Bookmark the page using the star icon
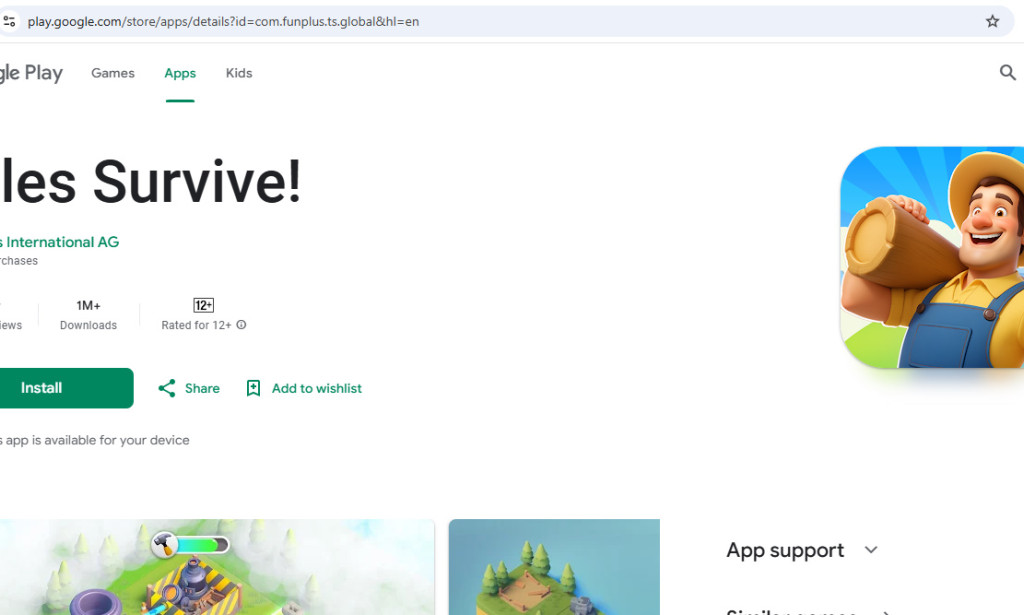This screenshot has width=1024, height=615. point(991,20)
